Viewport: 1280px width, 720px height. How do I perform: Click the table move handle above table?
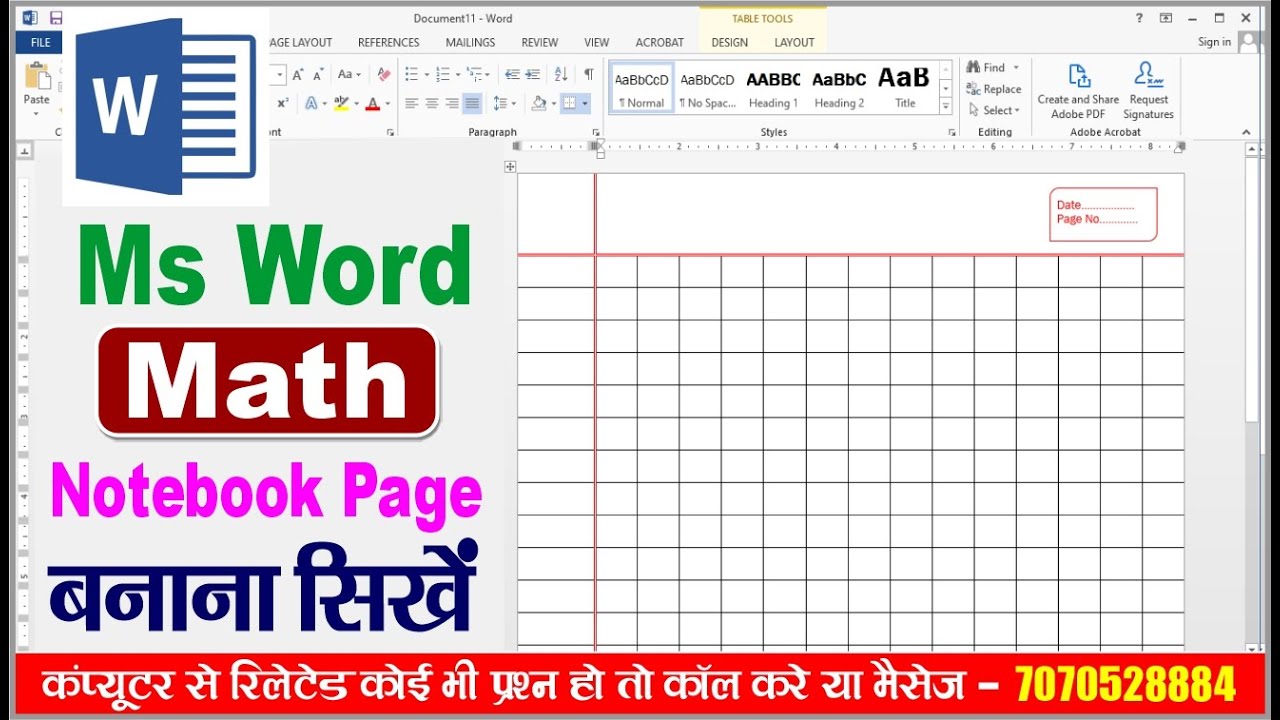tap(510, 167)
